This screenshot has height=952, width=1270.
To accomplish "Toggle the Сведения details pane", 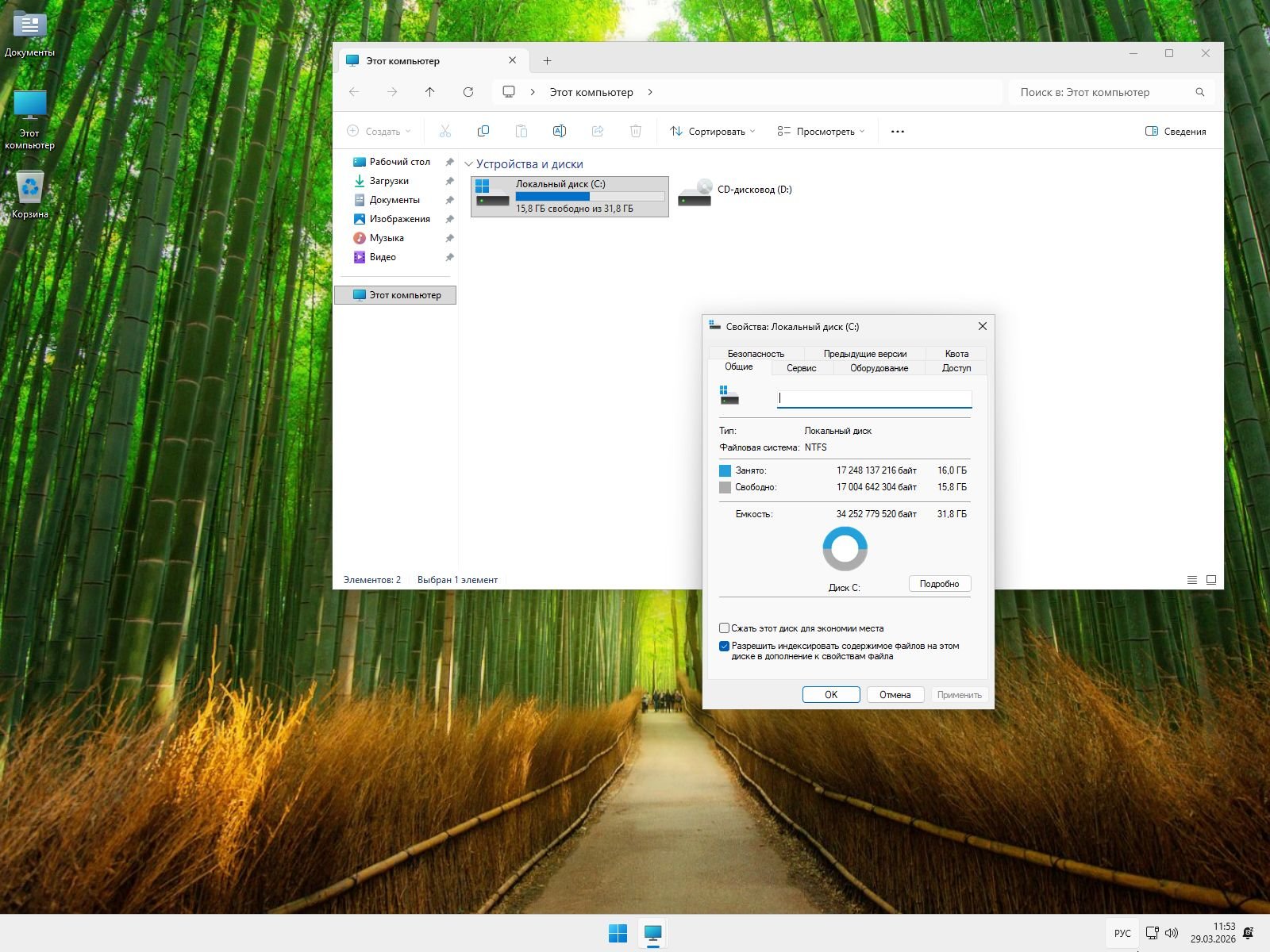I will pyautogui.click(x=1176, y=132).
